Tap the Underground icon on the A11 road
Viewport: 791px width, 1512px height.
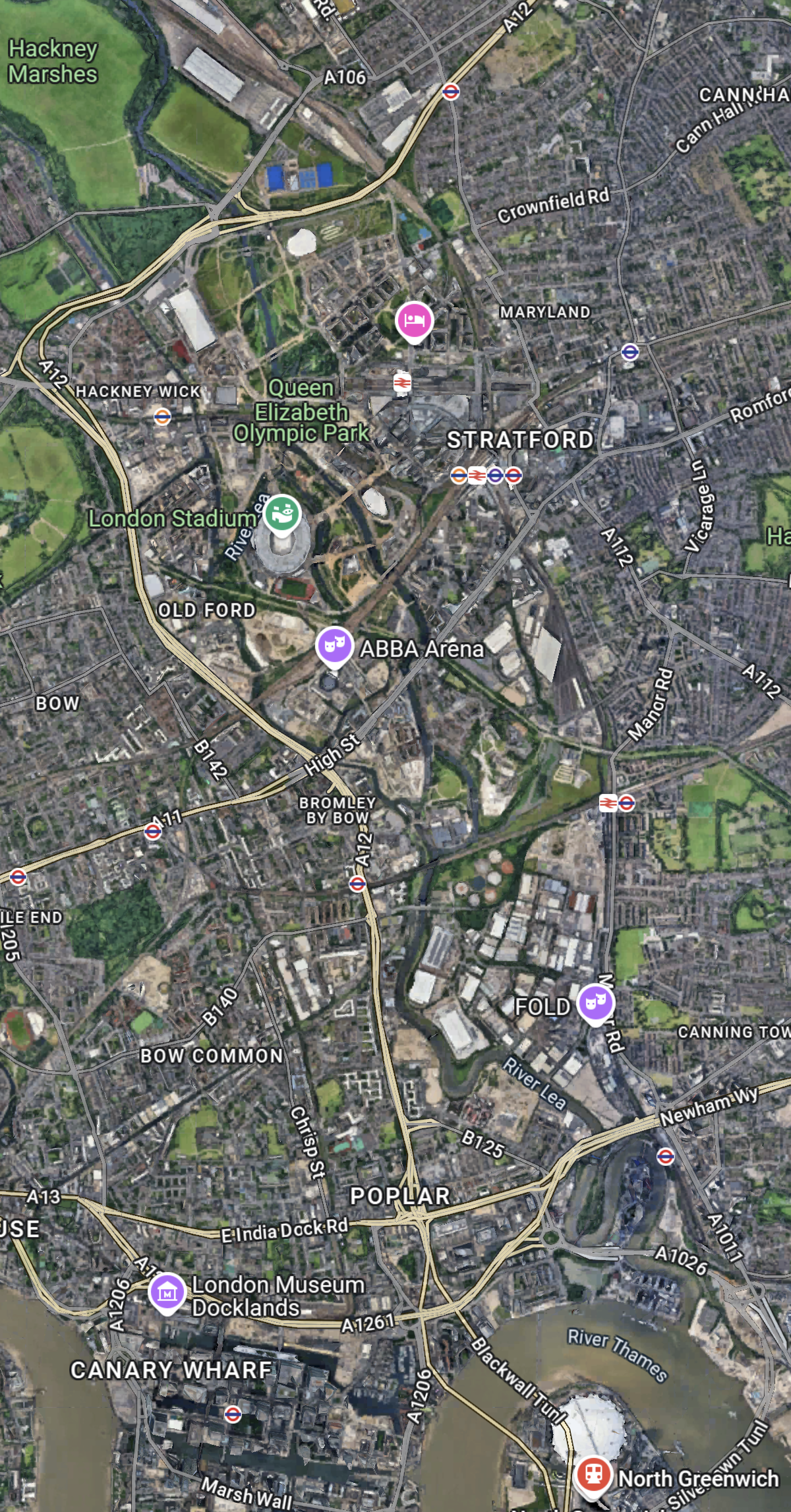coord(153,832)
